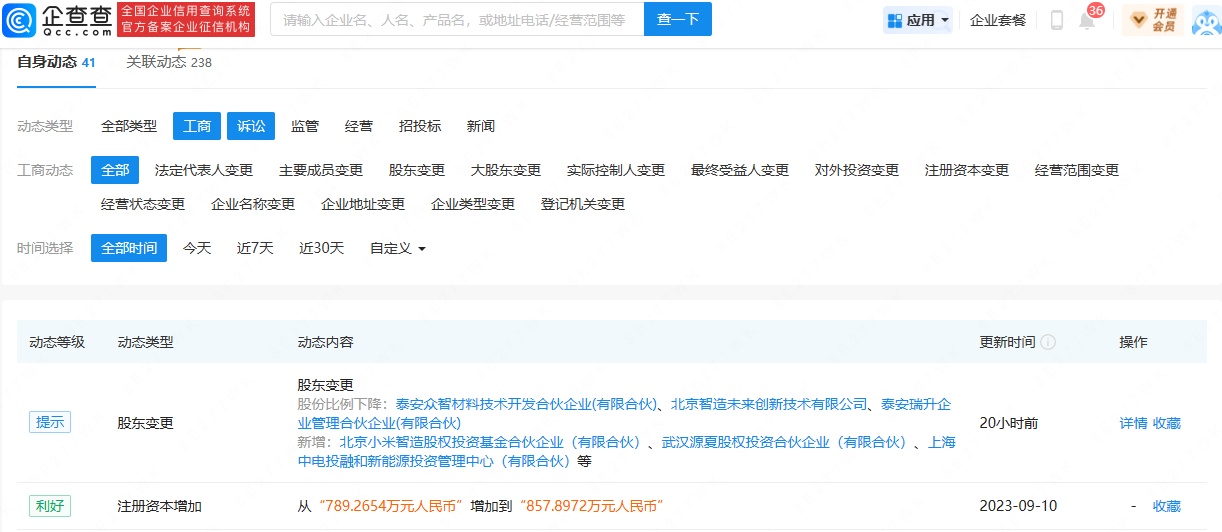
Task: Select the 今天 time option
Action: point(197,248)
